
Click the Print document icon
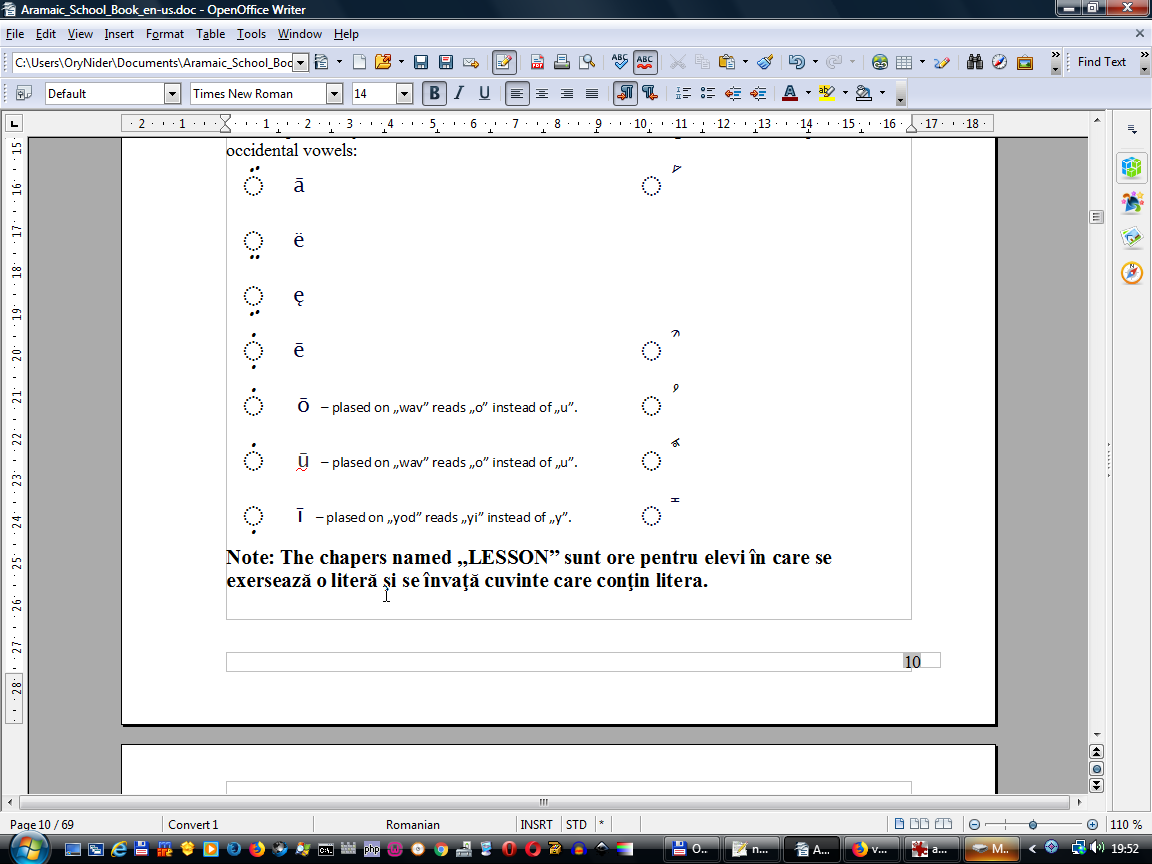(563, 62)
